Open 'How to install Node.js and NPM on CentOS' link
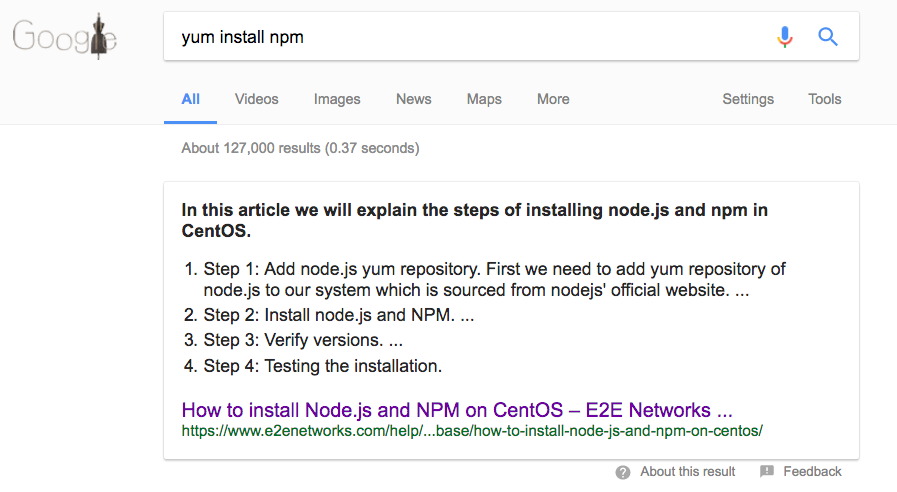This screenshot has height=492, width=897. coord(457,410)
